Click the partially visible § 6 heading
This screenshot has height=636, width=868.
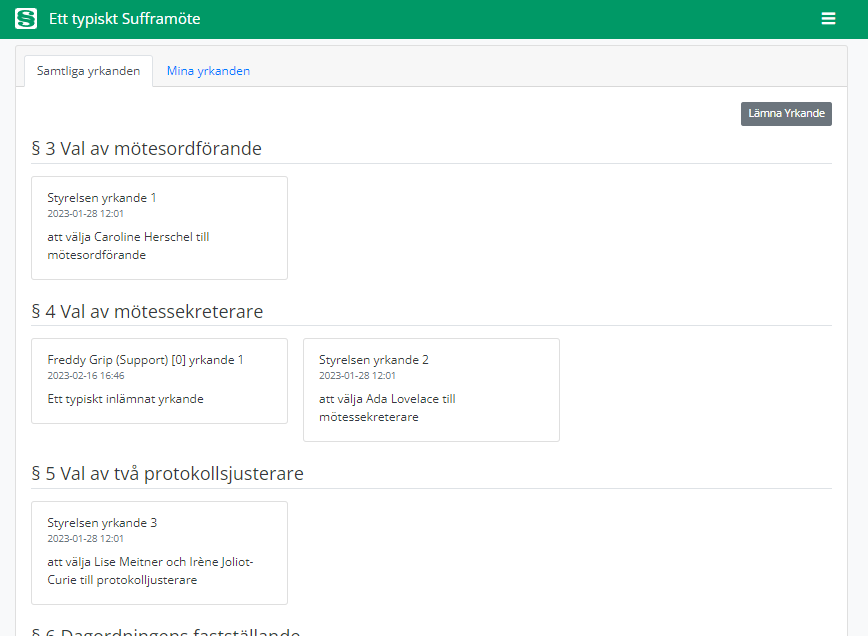165,630
